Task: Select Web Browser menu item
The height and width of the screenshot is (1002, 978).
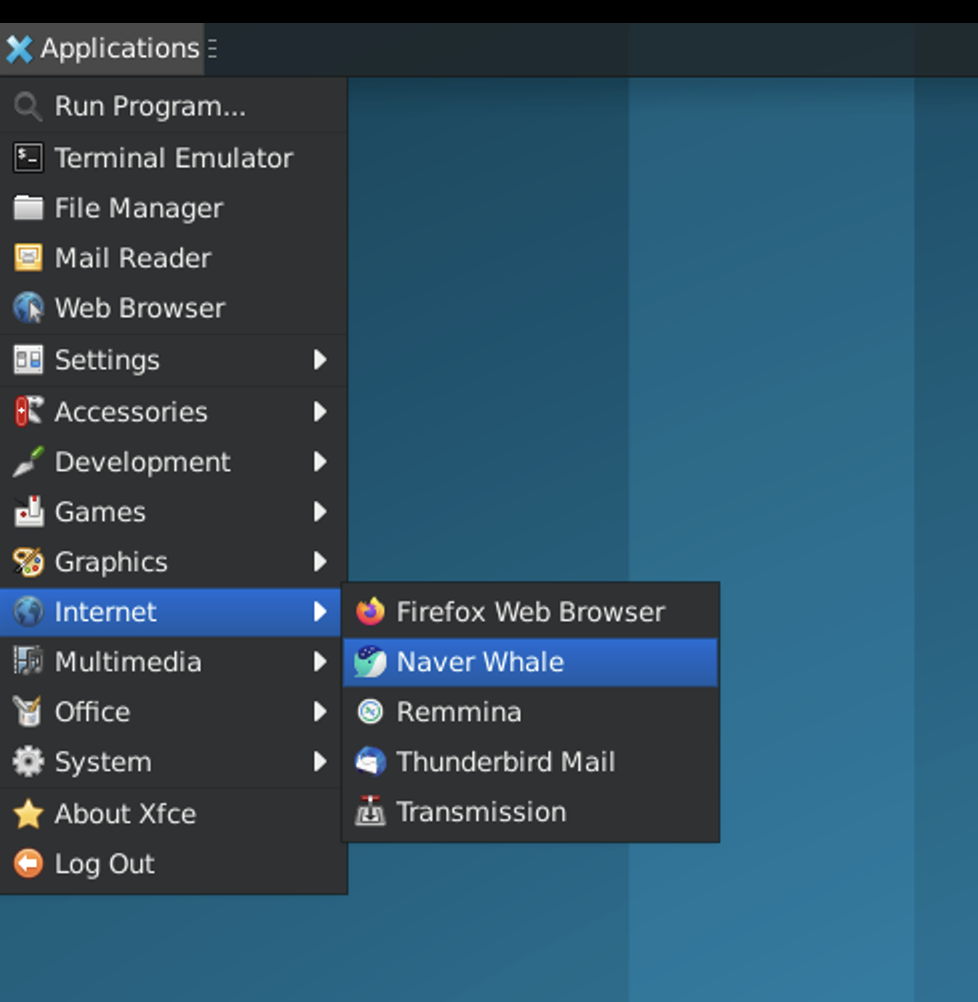Action: click(173, 307)
